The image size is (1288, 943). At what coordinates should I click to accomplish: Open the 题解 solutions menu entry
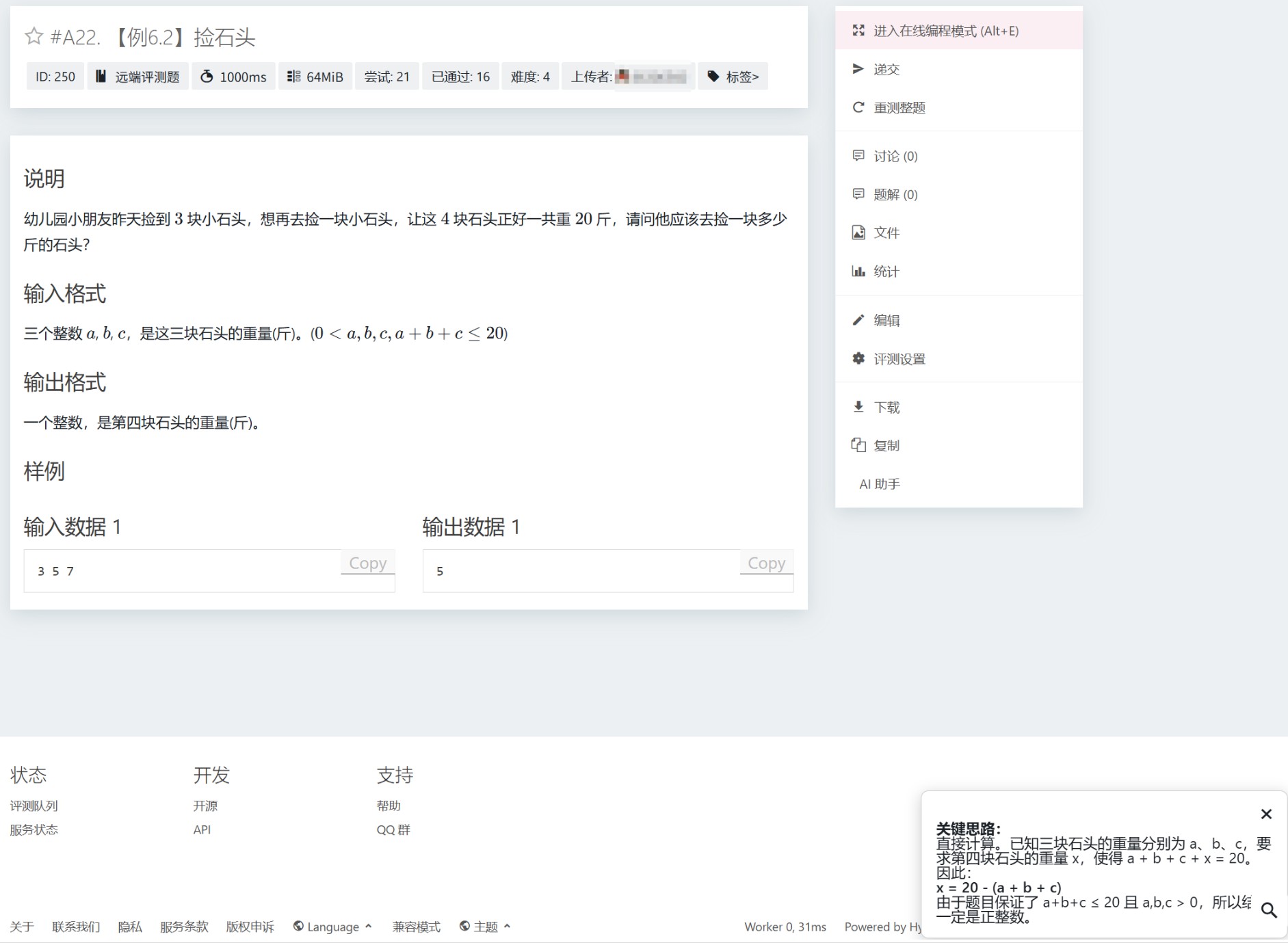point(895,194)
